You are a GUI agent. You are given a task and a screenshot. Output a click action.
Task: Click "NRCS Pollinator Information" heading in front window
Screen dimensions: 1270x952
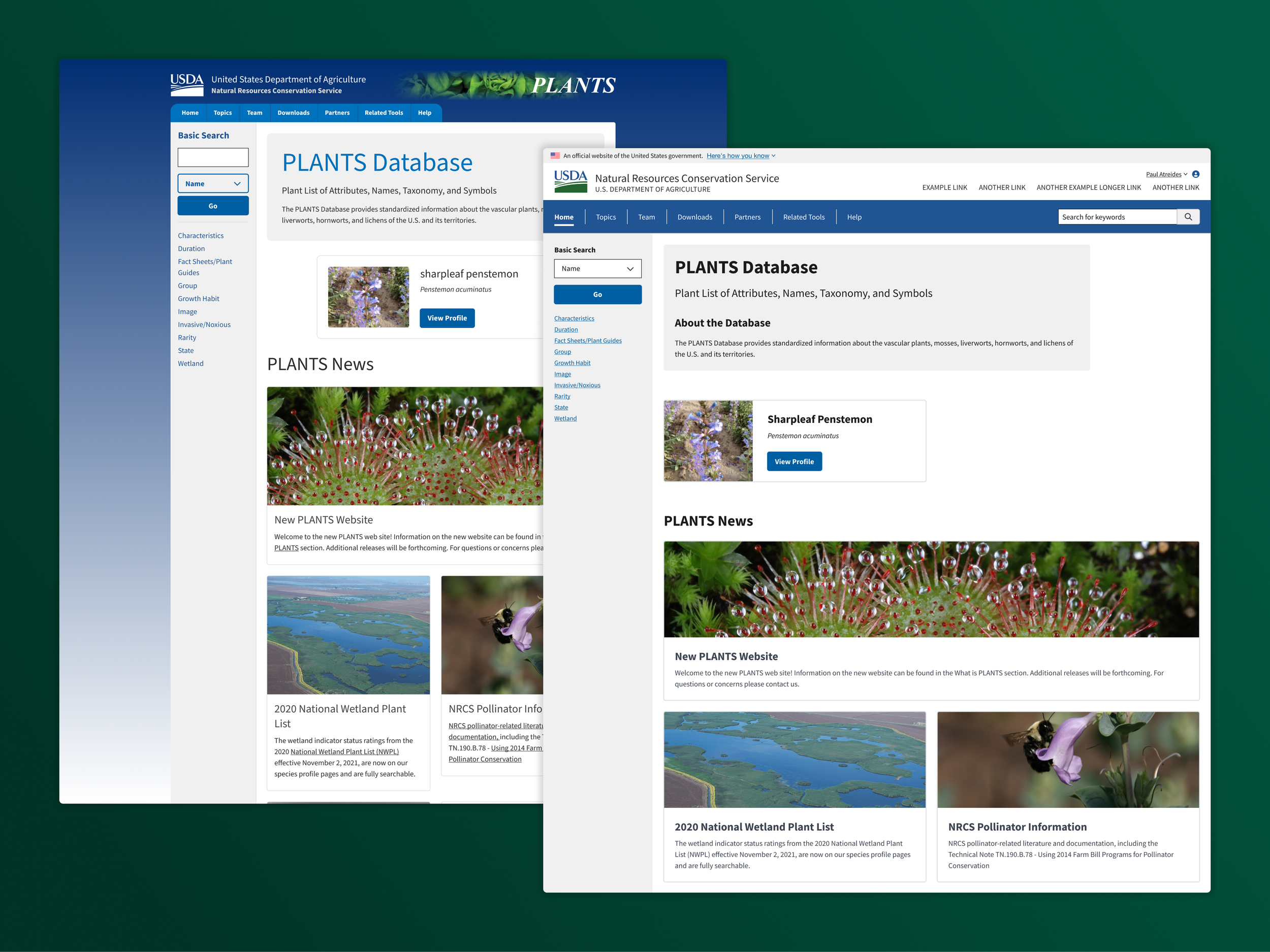coord(1018,827)
